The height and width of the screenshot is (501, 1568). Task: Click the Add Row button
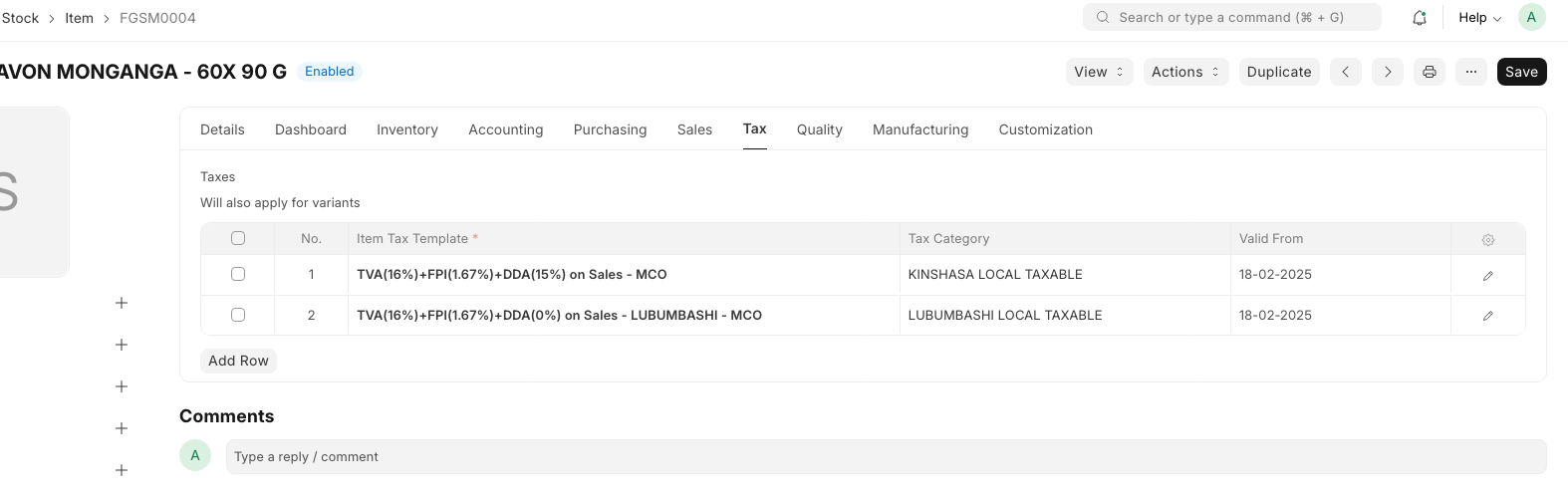pos(238,361)
